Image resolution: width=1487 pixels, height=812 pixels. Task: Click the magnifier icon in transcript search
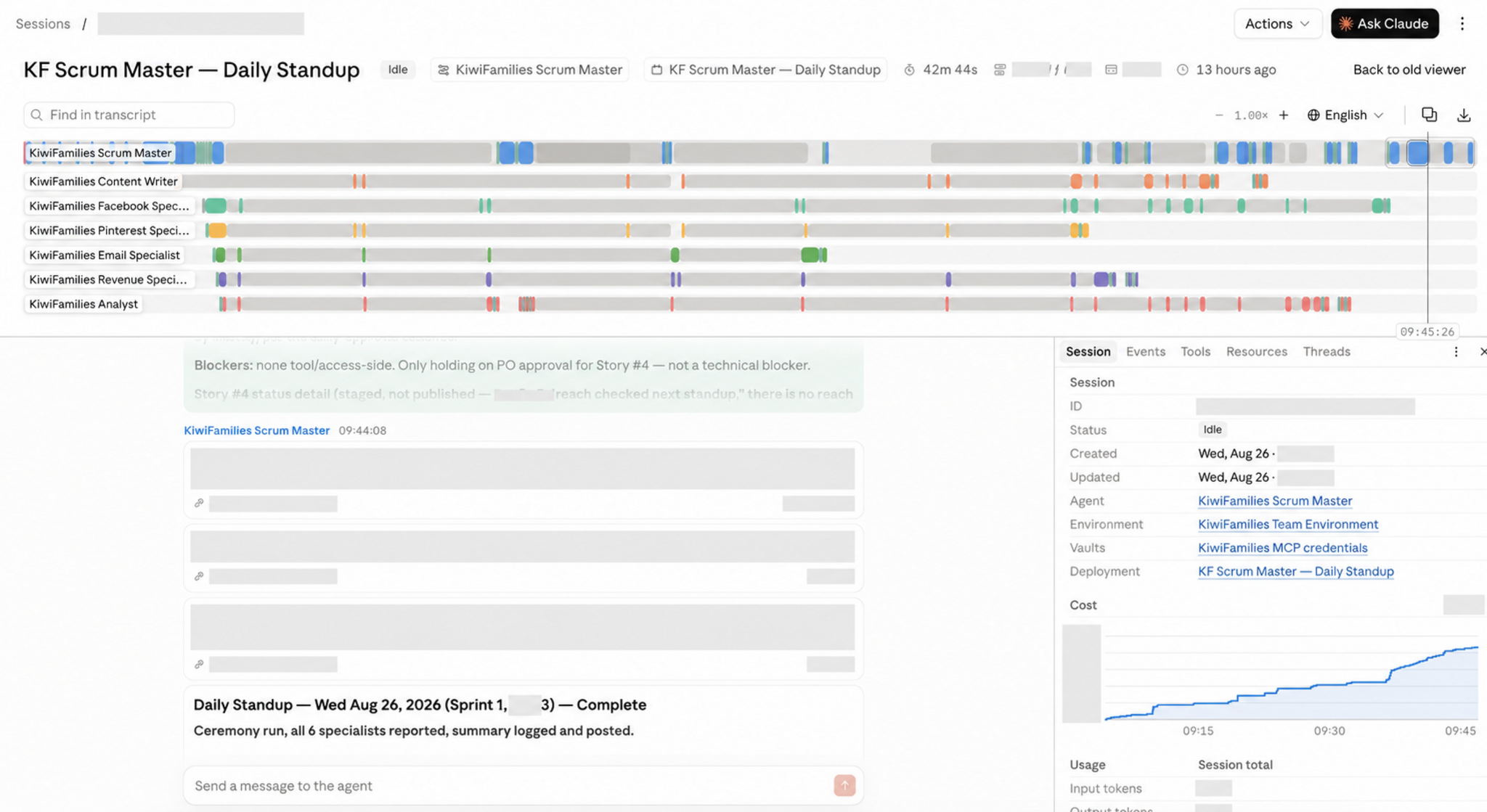coord(37,115)
